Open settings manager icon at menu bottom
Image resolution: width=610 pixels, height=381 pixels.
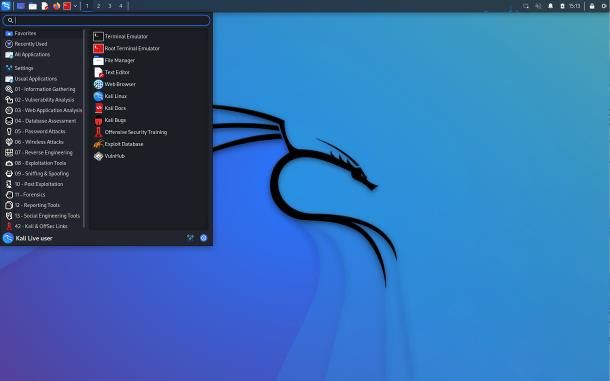click(x=190, y=238)
